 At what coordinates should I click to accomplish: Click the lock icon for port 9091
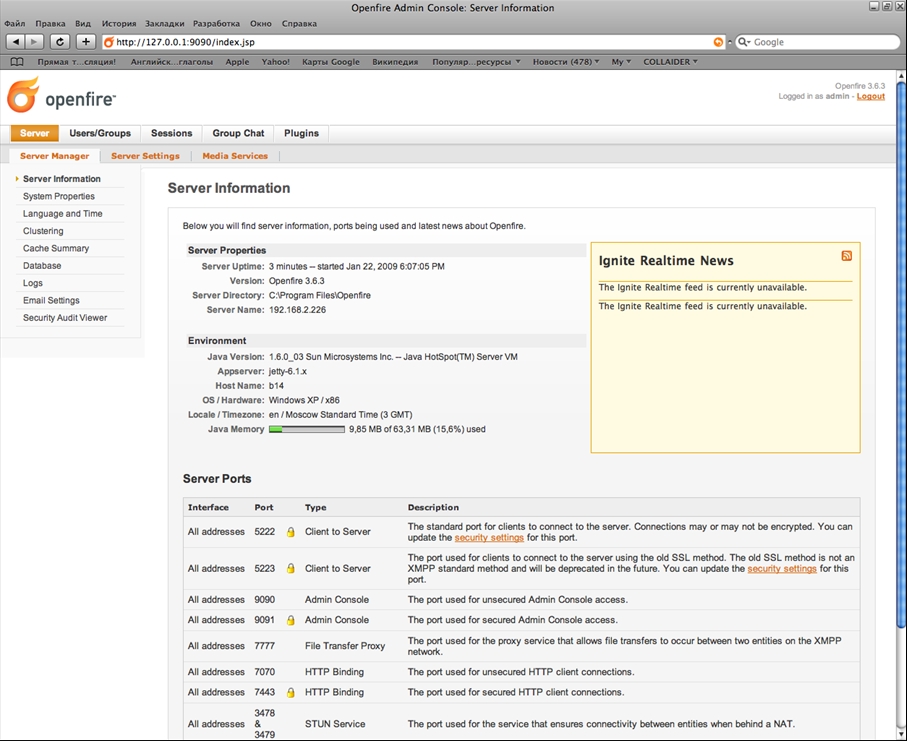[290, 620]
